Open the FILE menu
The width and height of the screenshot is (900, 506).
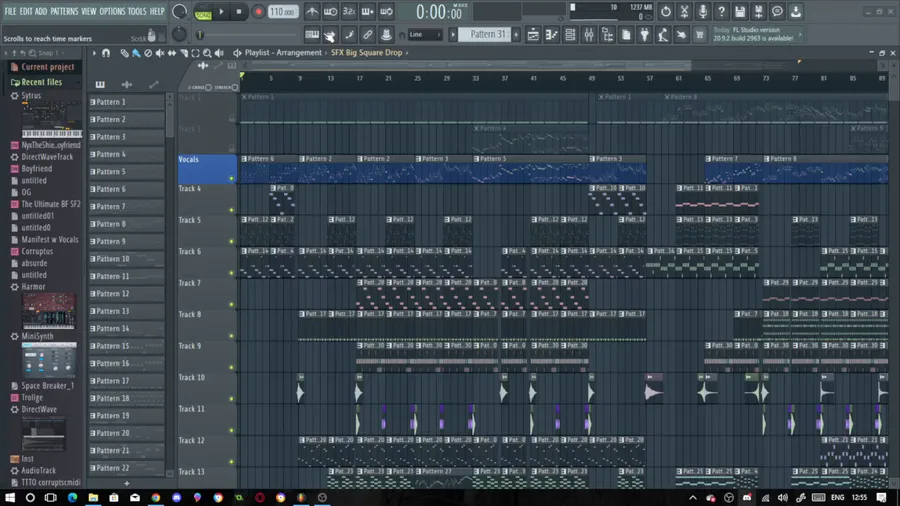tap(10, 11)
